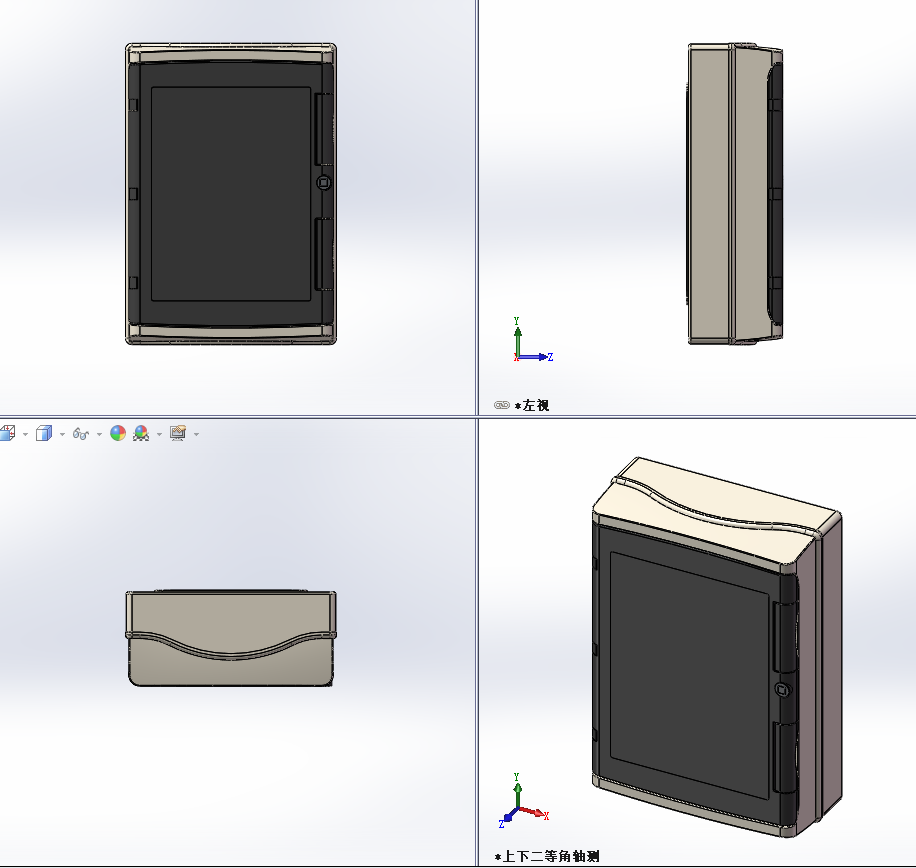Select the round door lock in the isometric view
The width and height of the screenshot is (916, 868).
[x=782, y=689]
